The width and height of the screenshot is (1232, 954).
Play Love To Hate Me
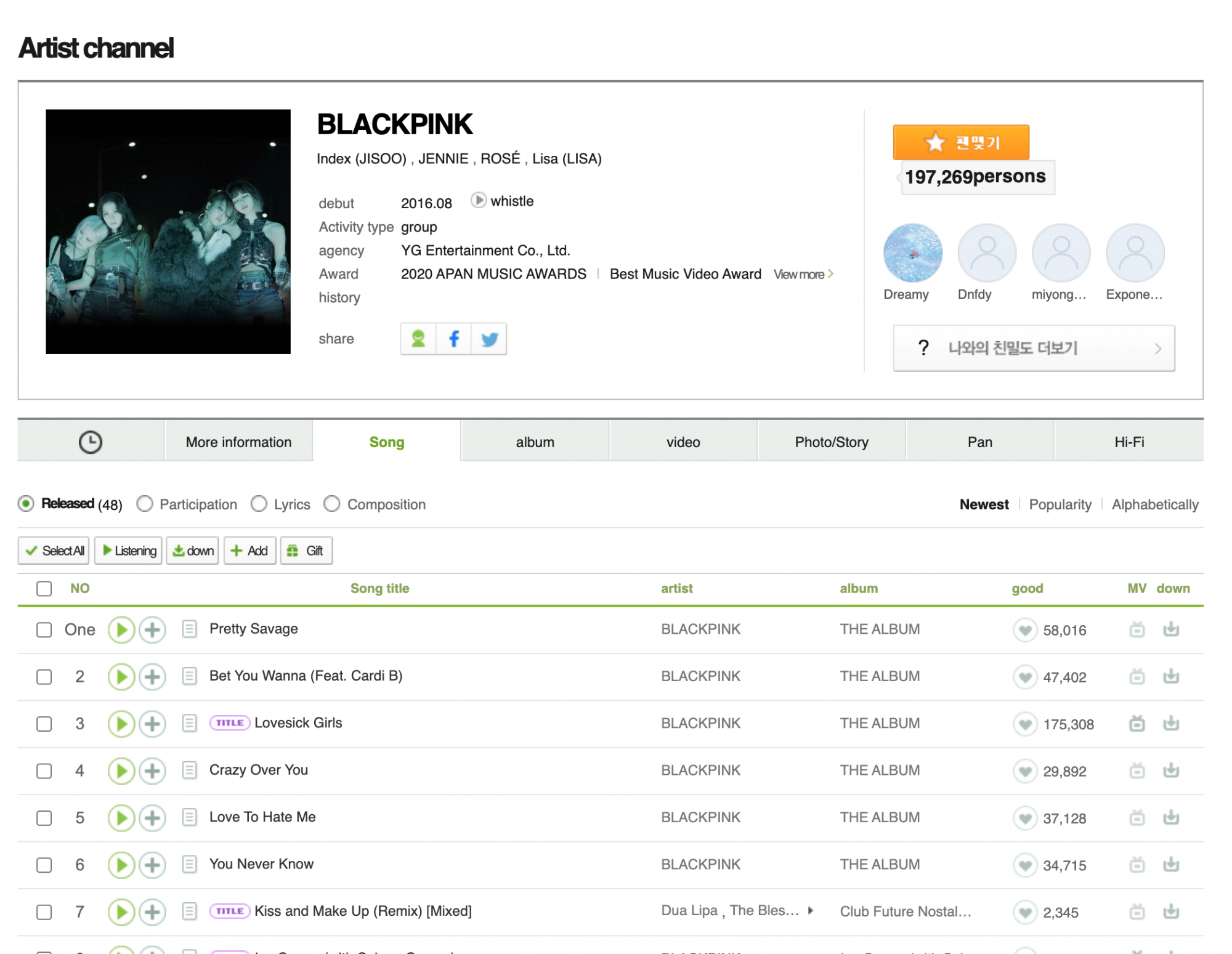click(x=121, y=818)
